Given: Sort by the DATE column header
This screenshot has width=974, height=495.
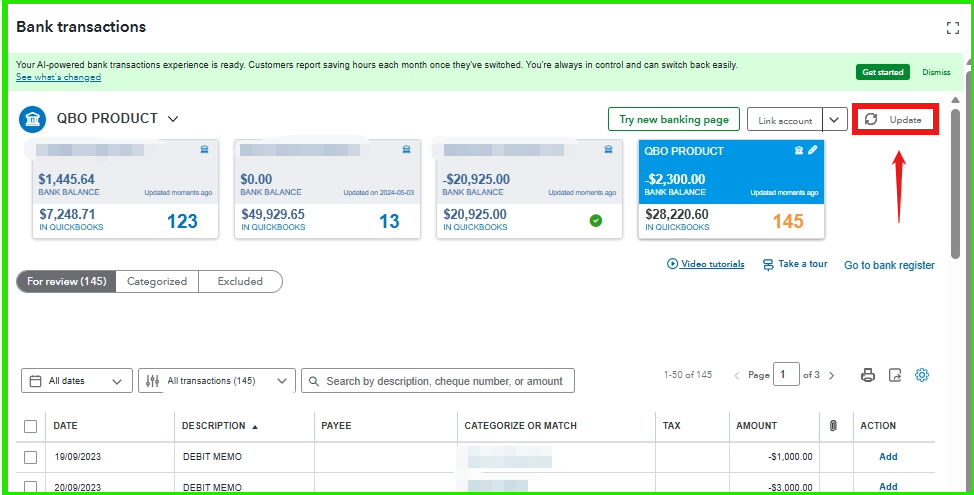Looking at the screenshot, I should 65,426.
